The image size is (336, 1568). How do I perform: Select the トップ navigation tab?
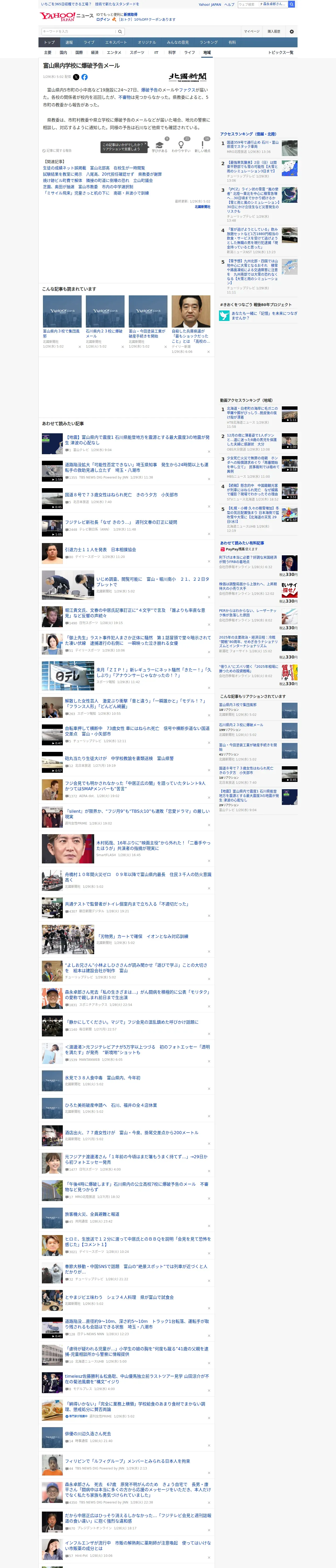pos(49,43)
